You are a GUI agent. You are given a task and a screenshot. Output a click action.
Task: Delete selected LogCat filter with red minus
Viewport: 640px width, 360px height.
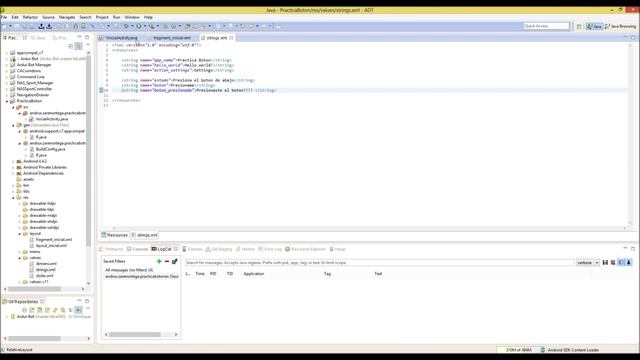click(x=167, y=261)
